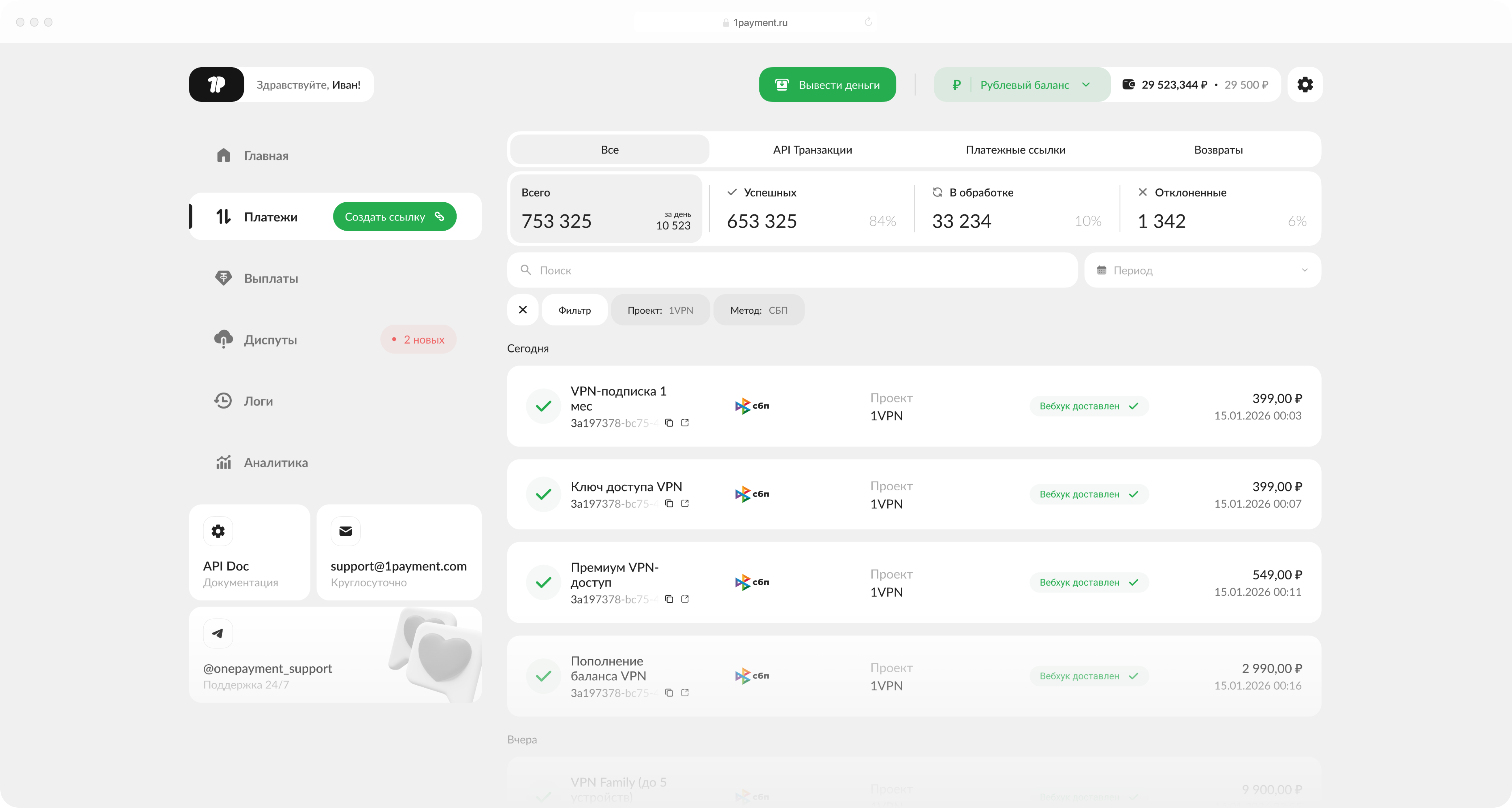The width and height of the screenshot is (1512, 808).
Task: Open external link for Ключ доступа VPN payment
Action: click(x=685, y=504)
